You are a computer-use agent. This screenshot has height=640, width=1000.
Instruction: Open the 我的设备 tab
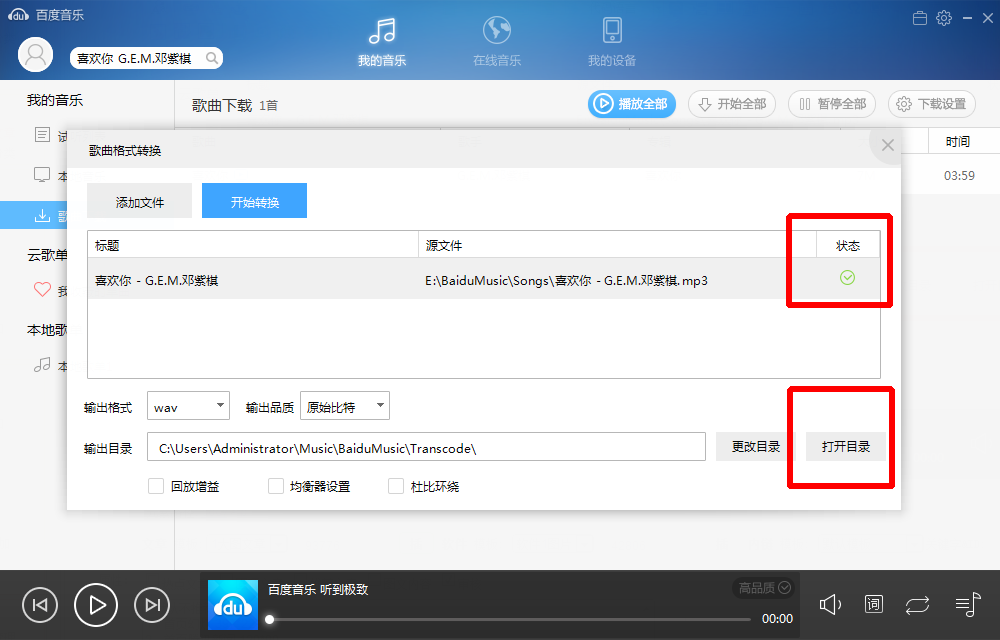[611, 58]
